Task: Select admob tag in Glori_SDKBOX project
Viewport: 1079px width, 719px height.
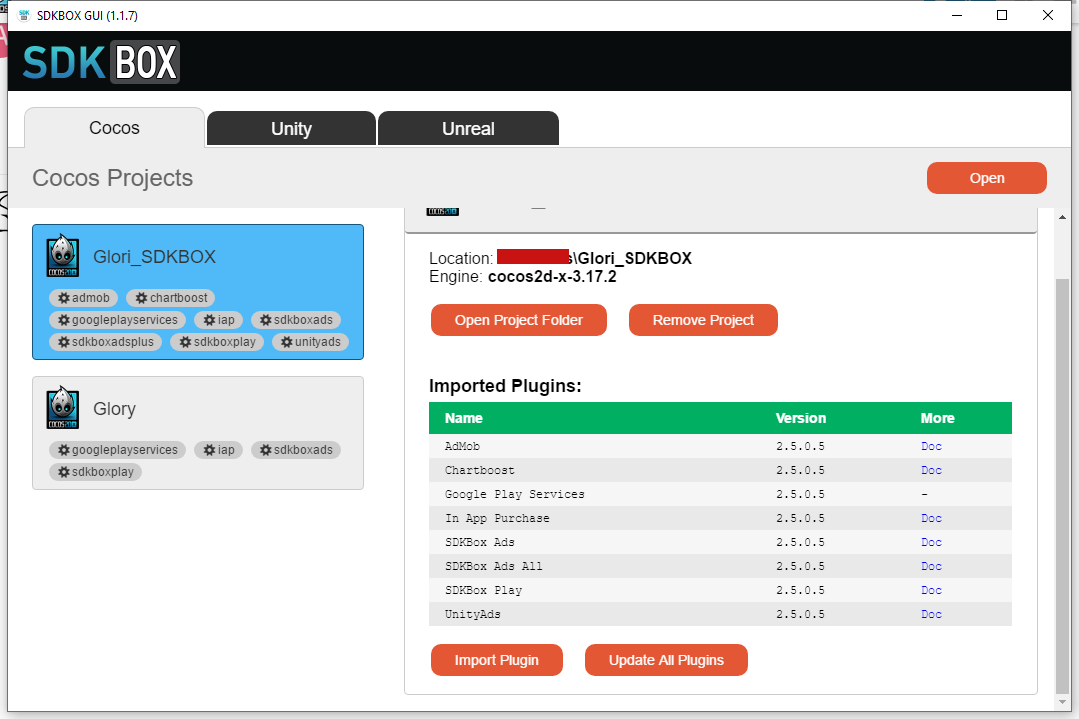Action: 83,298
